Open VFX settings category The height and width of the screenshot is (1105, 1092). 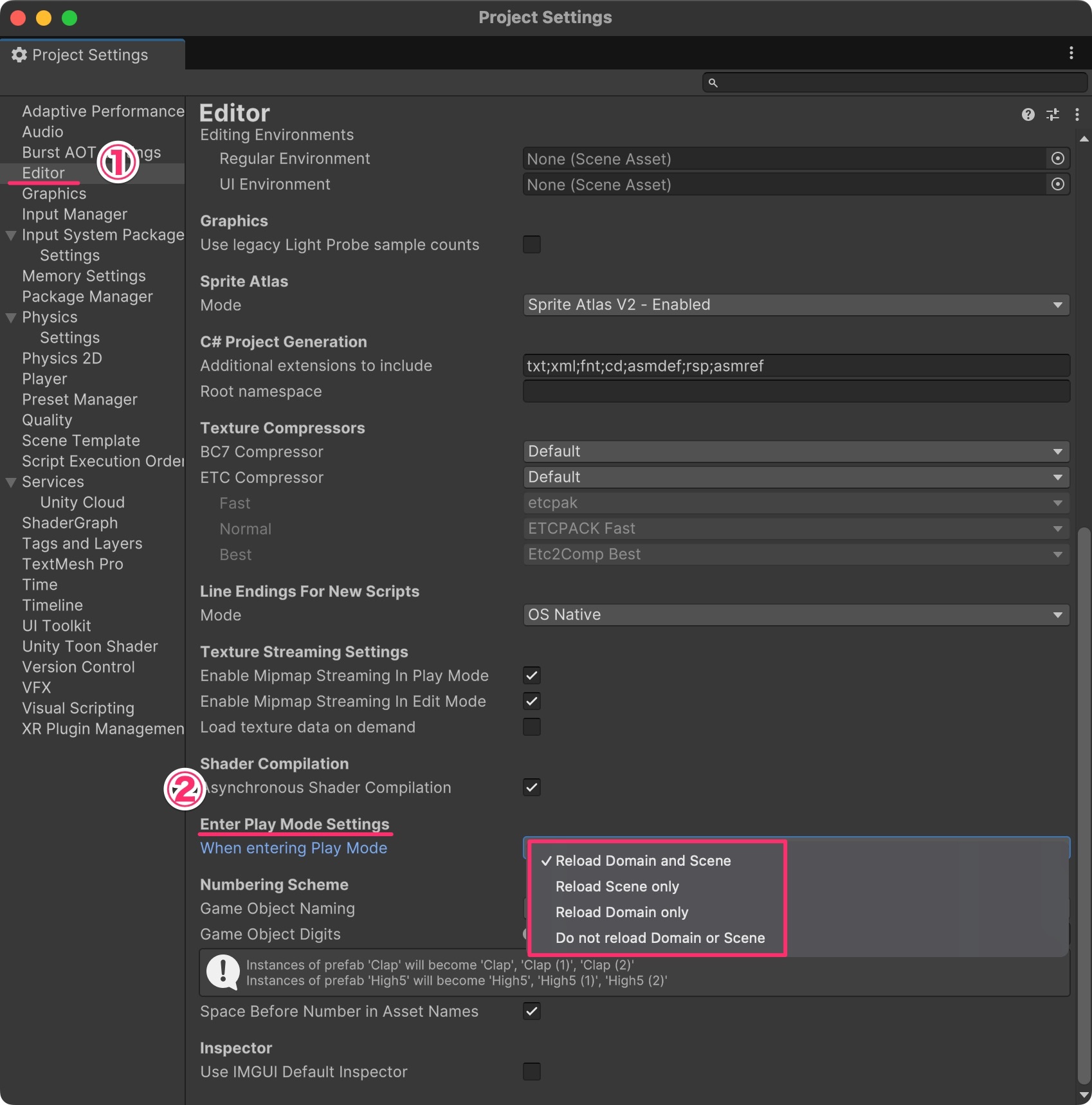(36, 688)
